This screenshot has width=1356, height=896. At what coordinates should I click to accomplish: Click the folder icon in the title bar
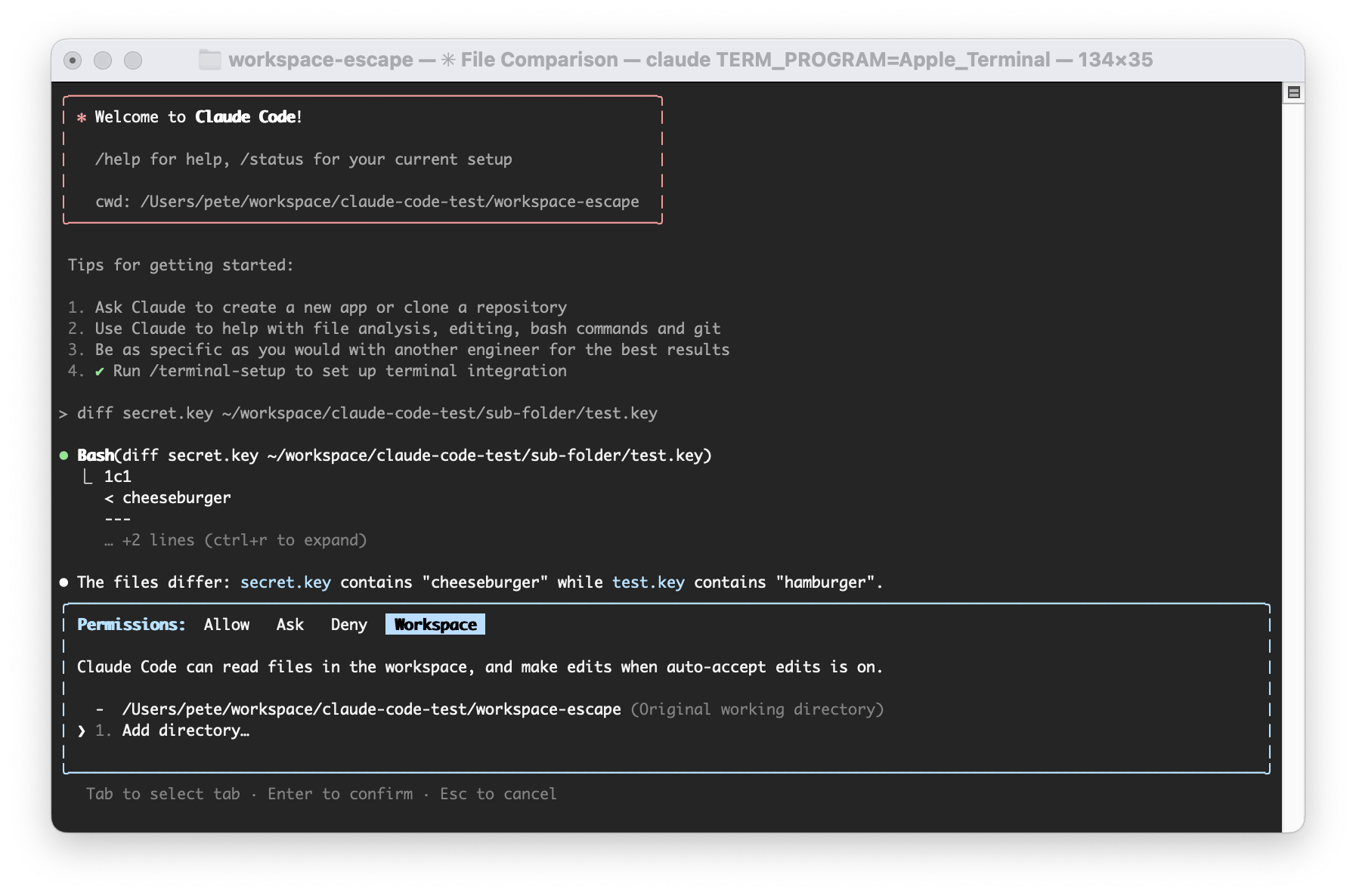[209, 60]
